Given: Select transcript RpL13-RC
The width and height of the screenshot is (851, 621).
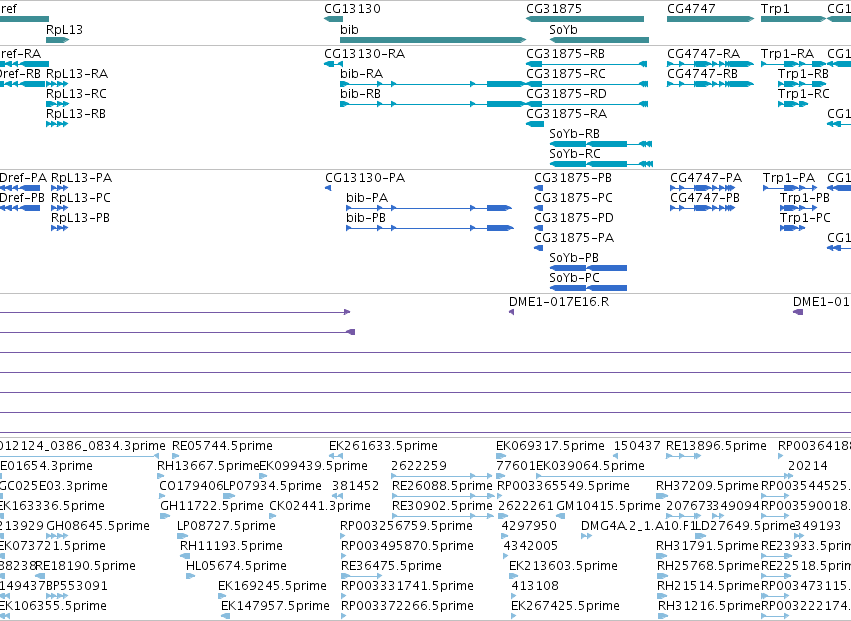Looking at the screenshot, I should point(76,94).
